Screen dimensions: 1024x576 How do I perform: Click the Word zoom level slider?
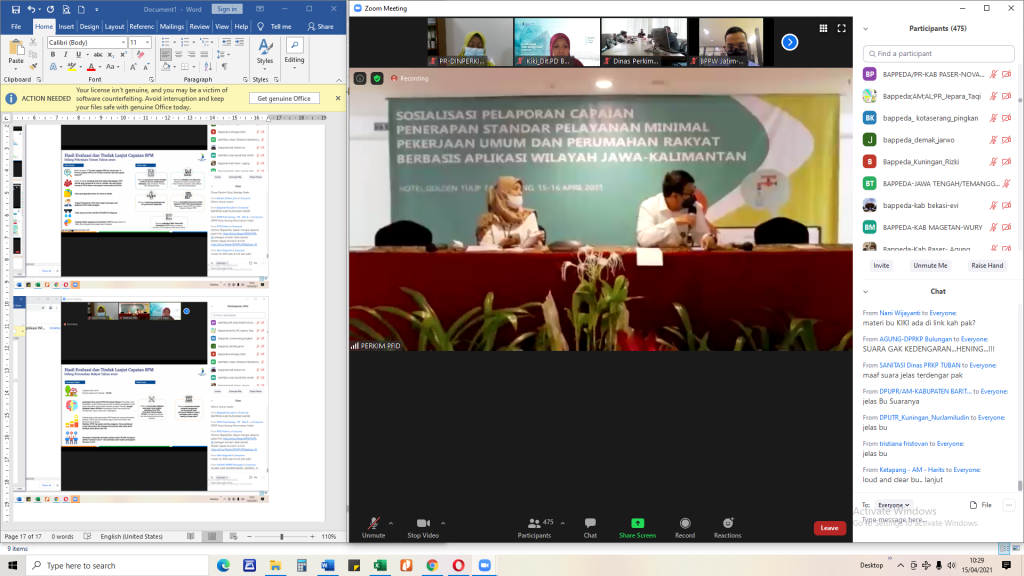coord(281,536)
